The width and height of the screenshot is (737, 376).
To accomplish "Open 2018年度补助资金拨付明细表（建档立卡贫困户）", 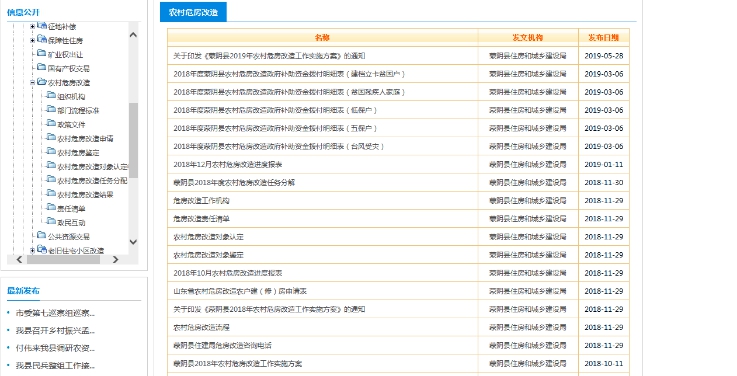I will pos(289,74).
